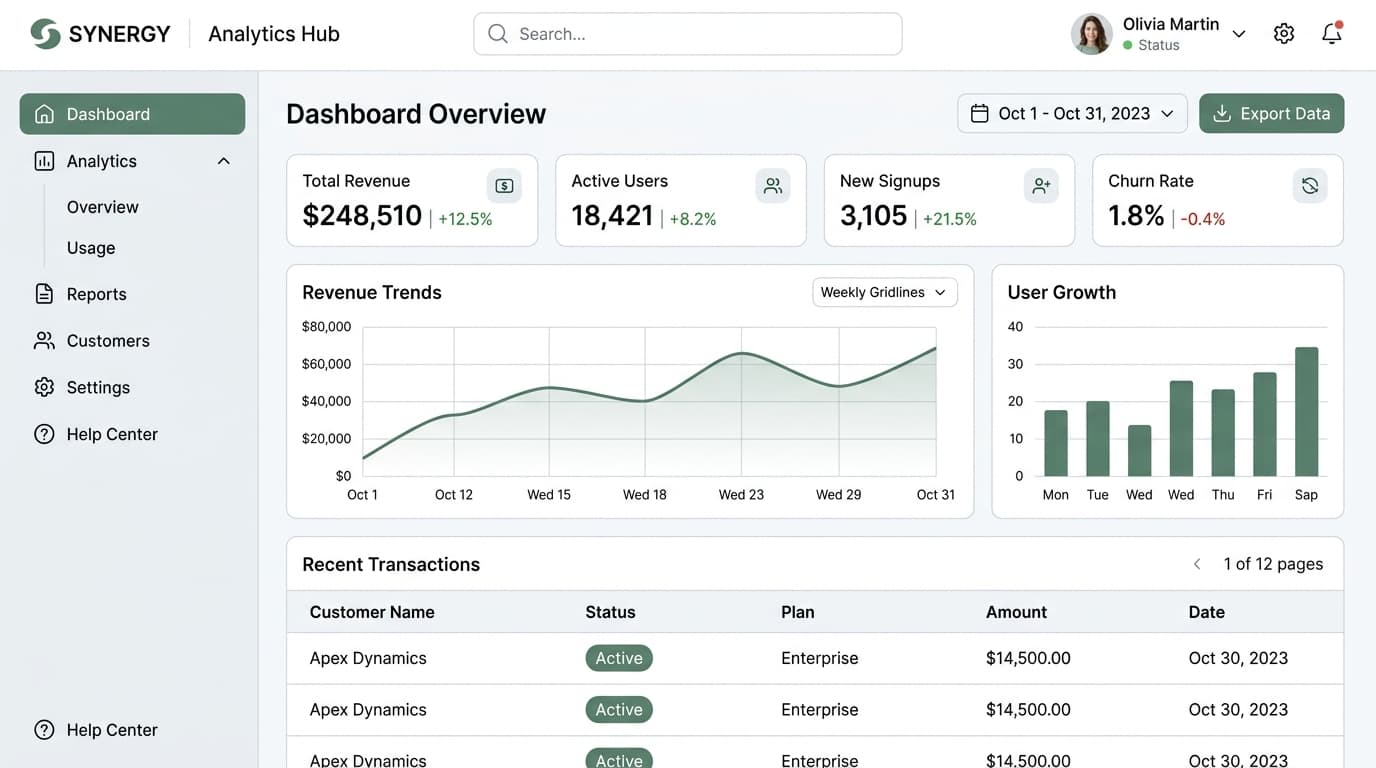Viewport: 1376px width, 768px height.
Task: Click the Recent Transactions heading
Action: (x=391, y=565)
